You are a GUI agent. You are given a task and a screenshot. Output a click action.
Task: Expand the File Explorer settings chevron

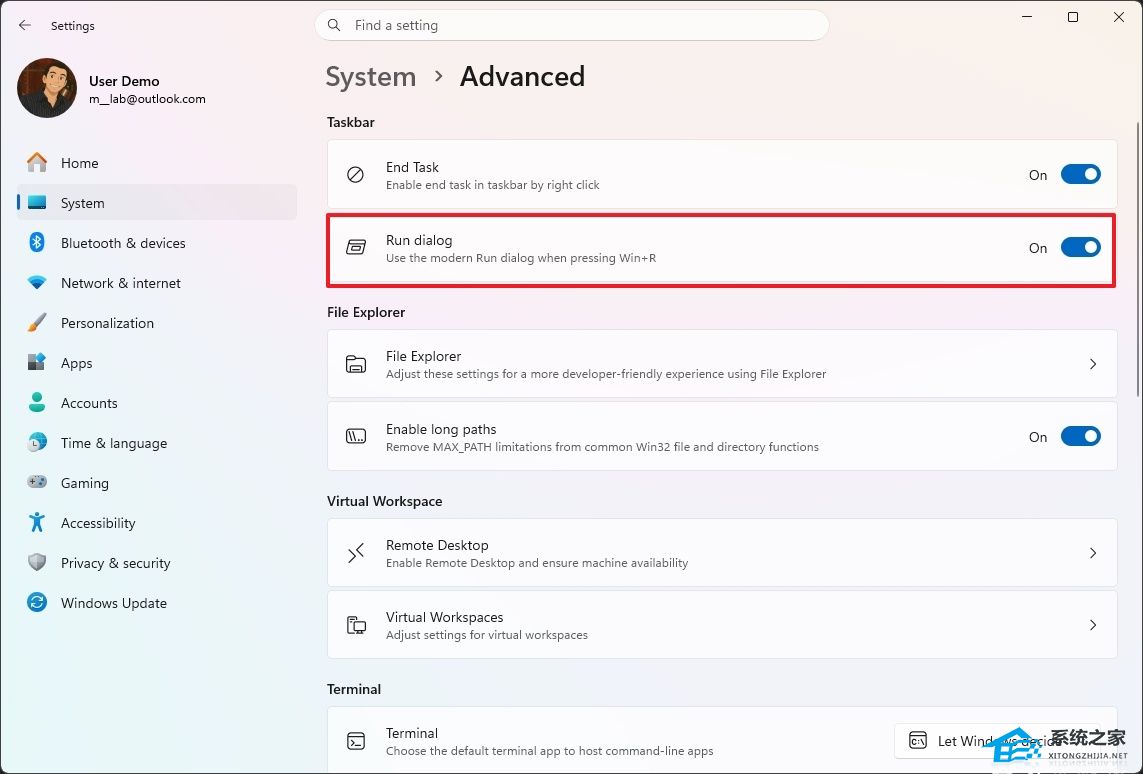tap(1093, 364)
